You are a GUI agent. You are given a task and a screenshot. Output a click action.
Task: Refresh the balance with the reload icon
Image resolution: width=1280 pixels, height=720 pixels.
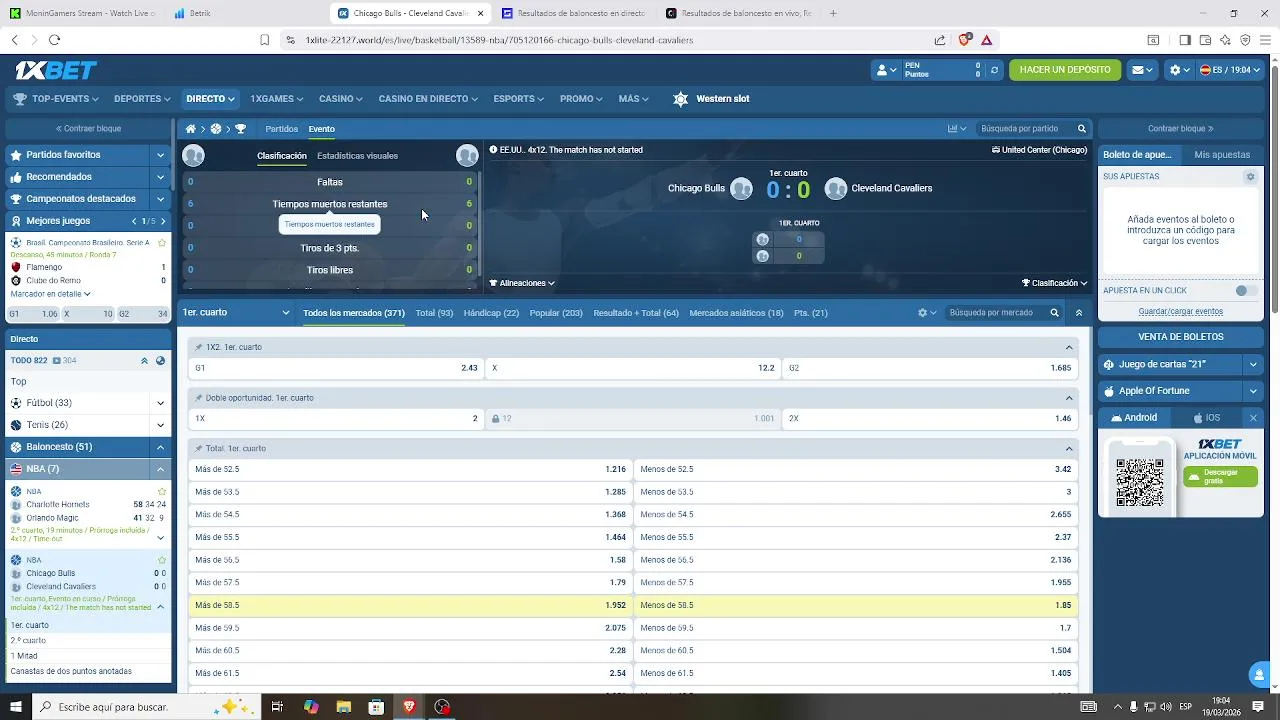pos(994,70)
